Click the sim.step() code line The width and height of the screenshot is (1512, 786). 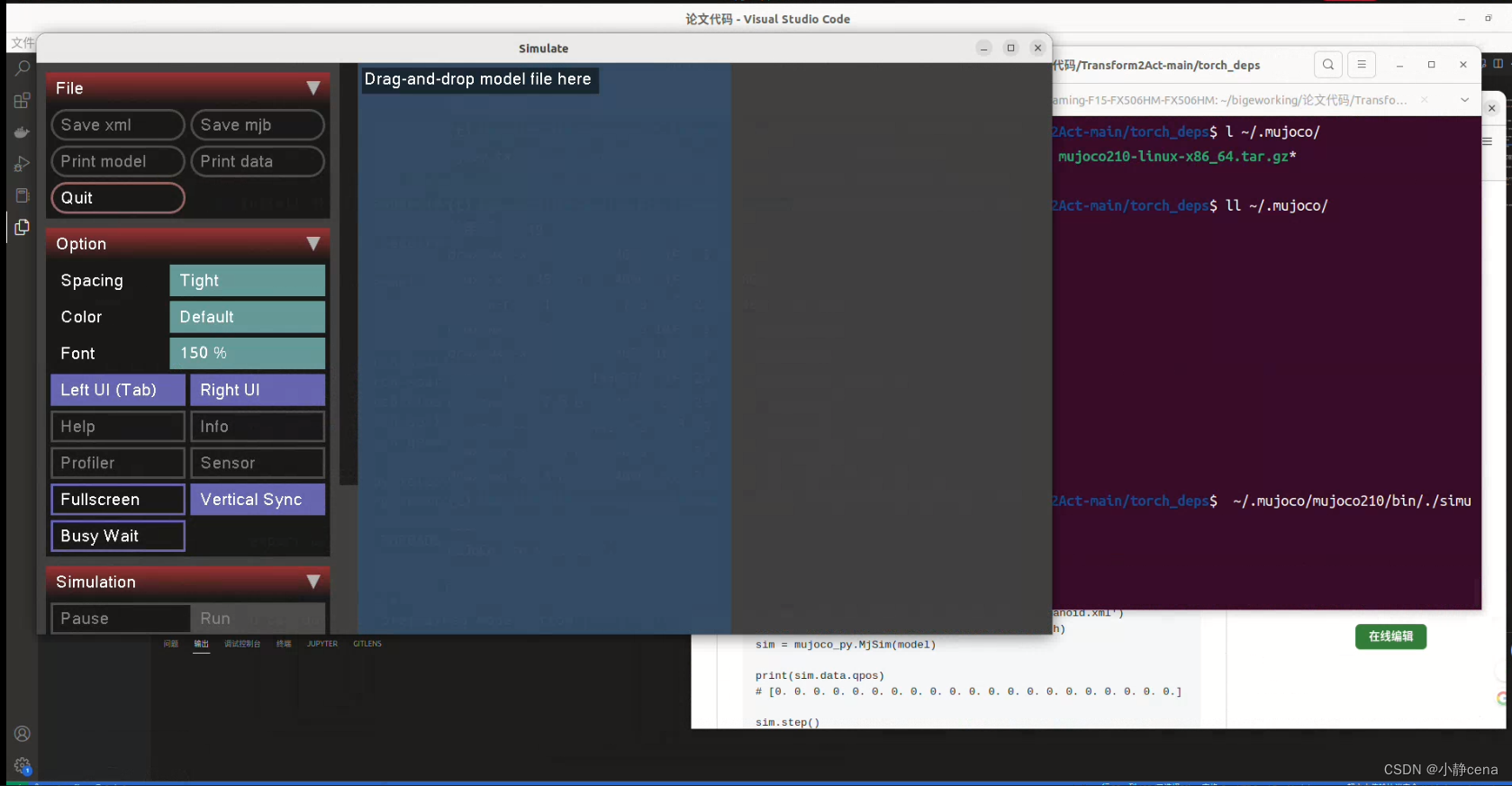click(x=787, y=722)
